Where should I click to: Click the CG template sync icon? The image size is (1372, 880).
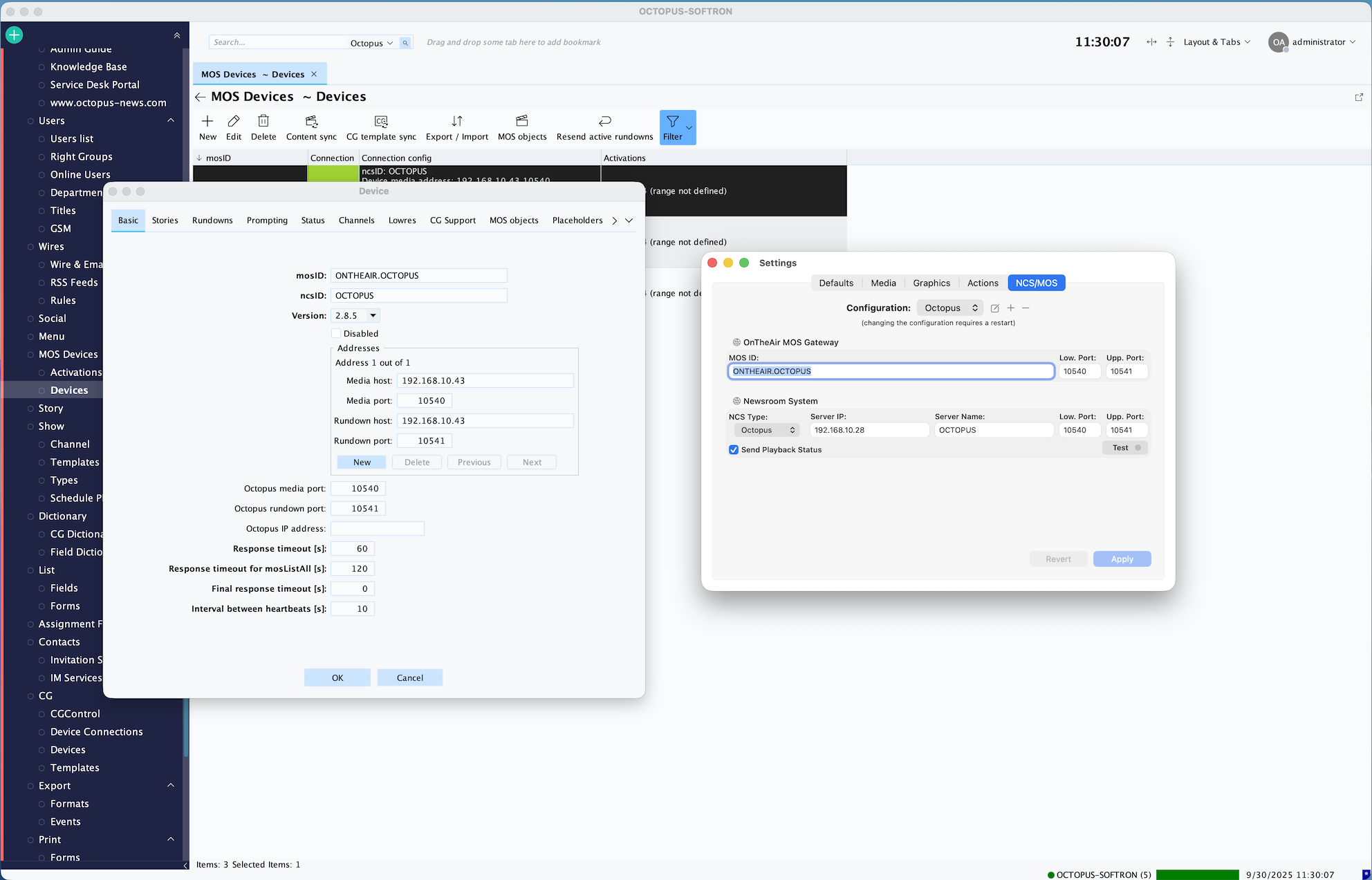pyautogui.click(x=381, y=127)
